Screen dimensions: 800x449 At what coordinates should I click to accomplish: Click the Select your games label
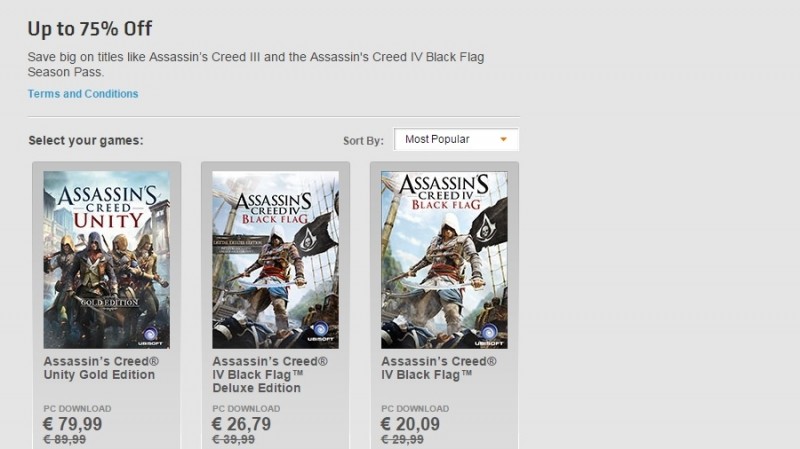coord(86,140)
